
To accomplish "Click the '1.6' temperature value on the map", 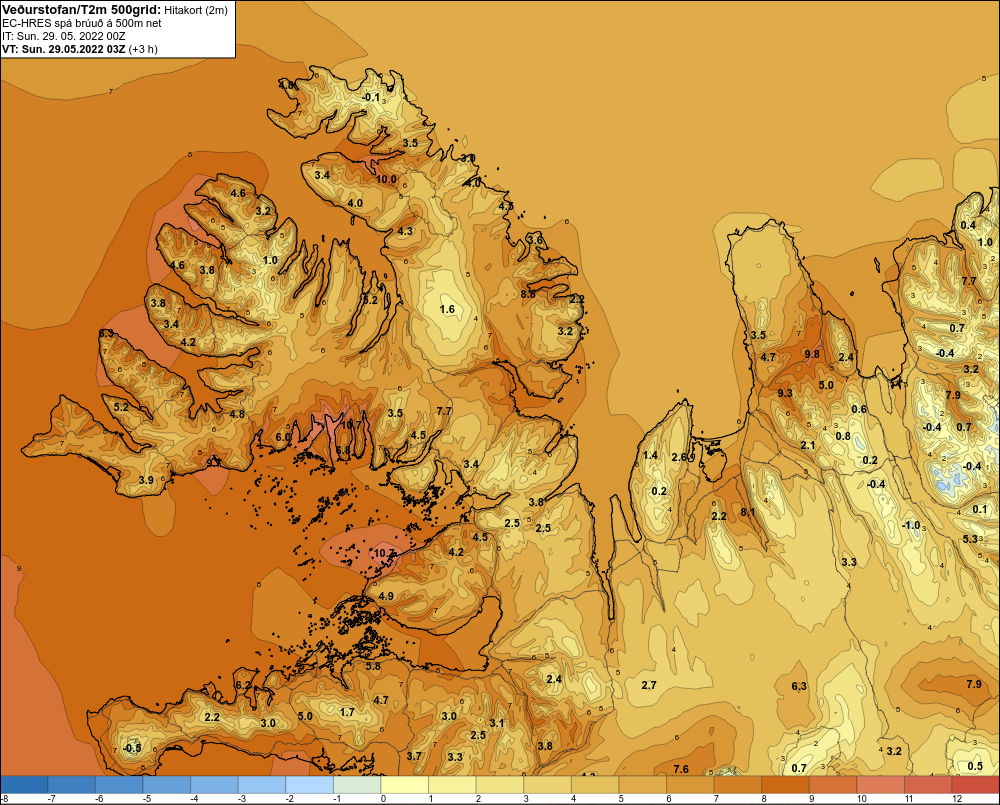I will (447, 309).
